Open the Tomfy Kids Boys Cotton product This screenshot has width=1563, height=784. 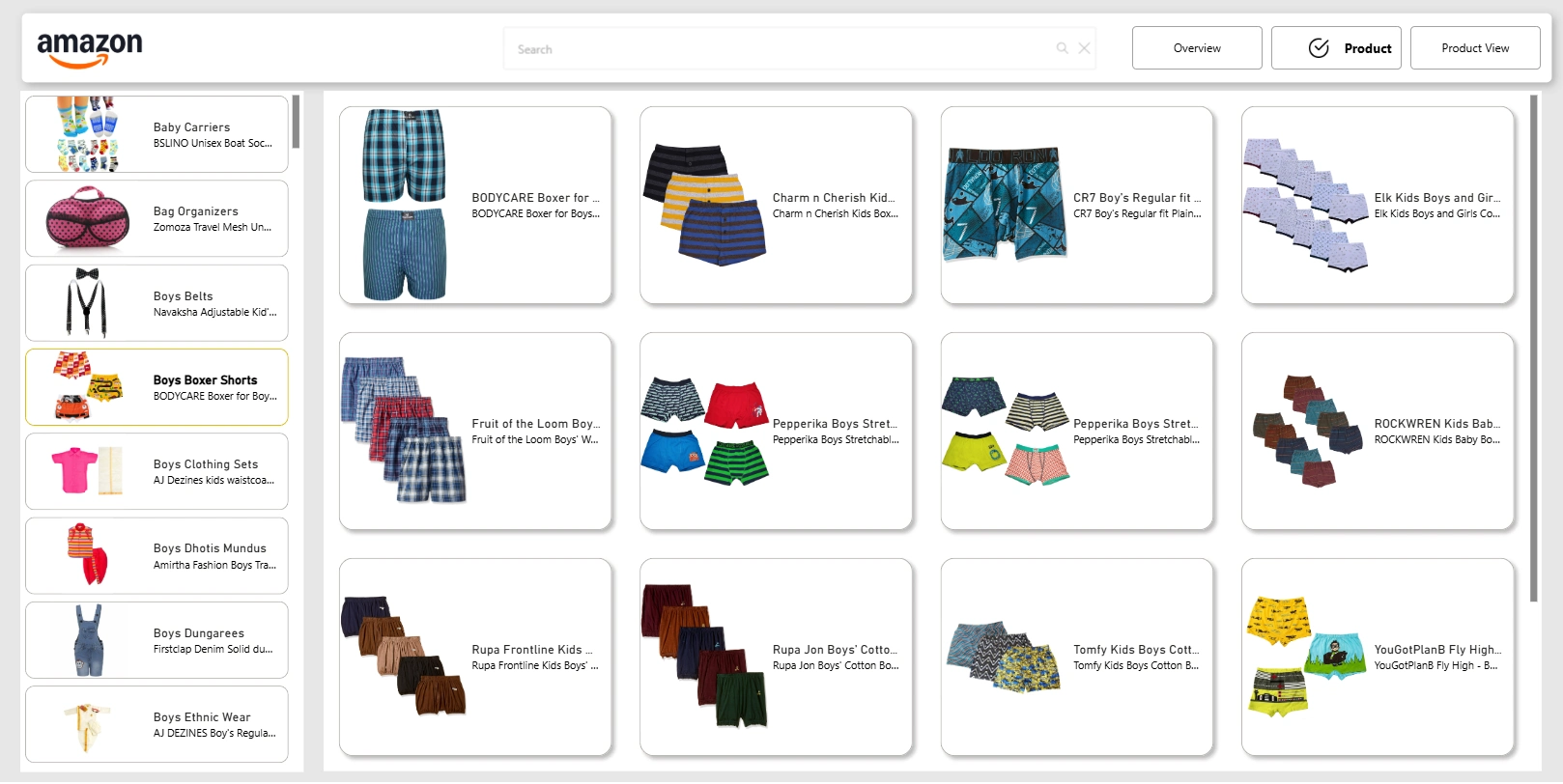pyautogui.click(x=1077, y=658)
